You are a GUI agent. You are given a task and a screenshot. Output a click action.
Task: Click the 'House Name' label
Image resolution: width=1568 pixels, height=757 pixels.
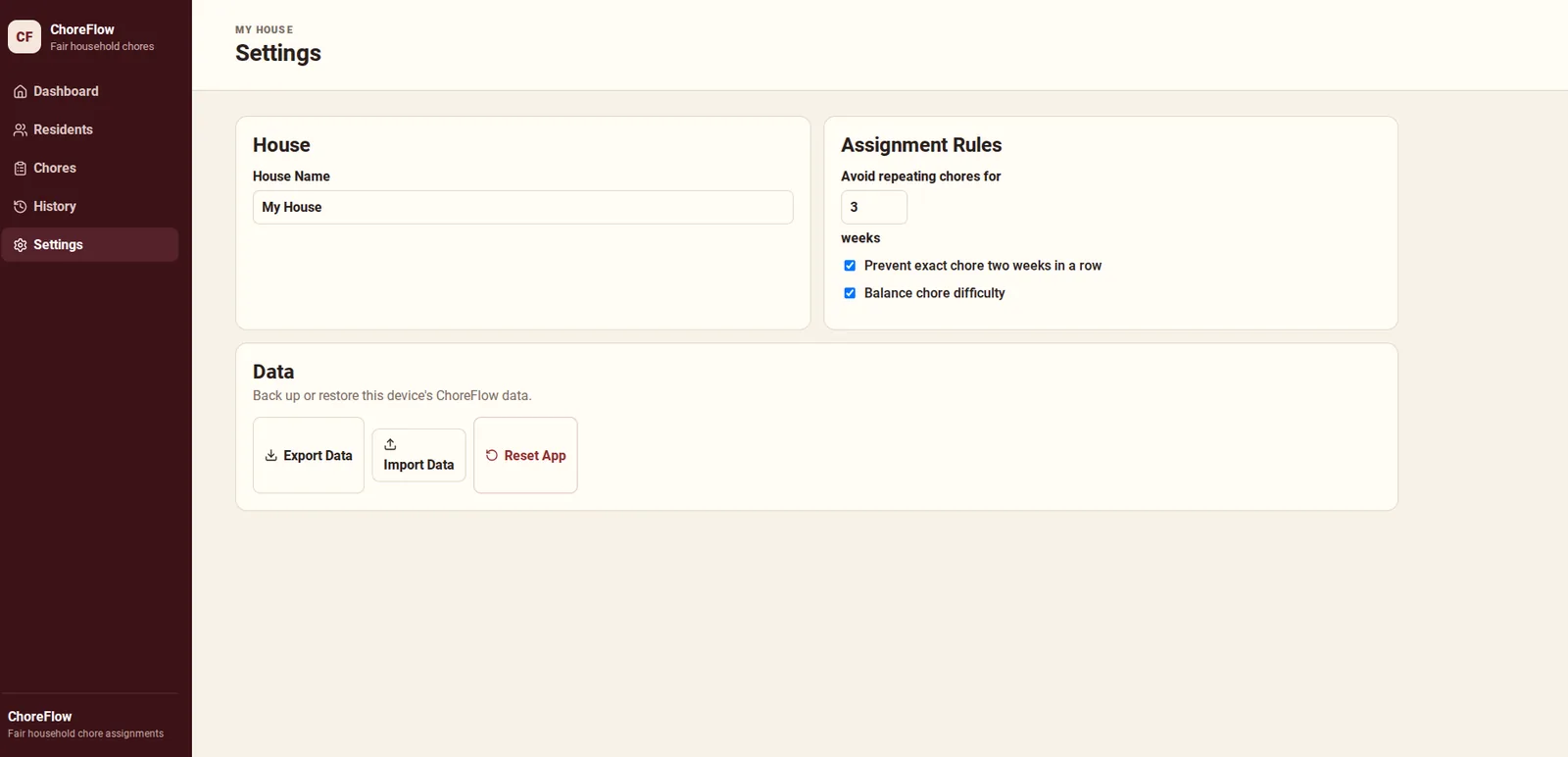(x=291, y=177)
